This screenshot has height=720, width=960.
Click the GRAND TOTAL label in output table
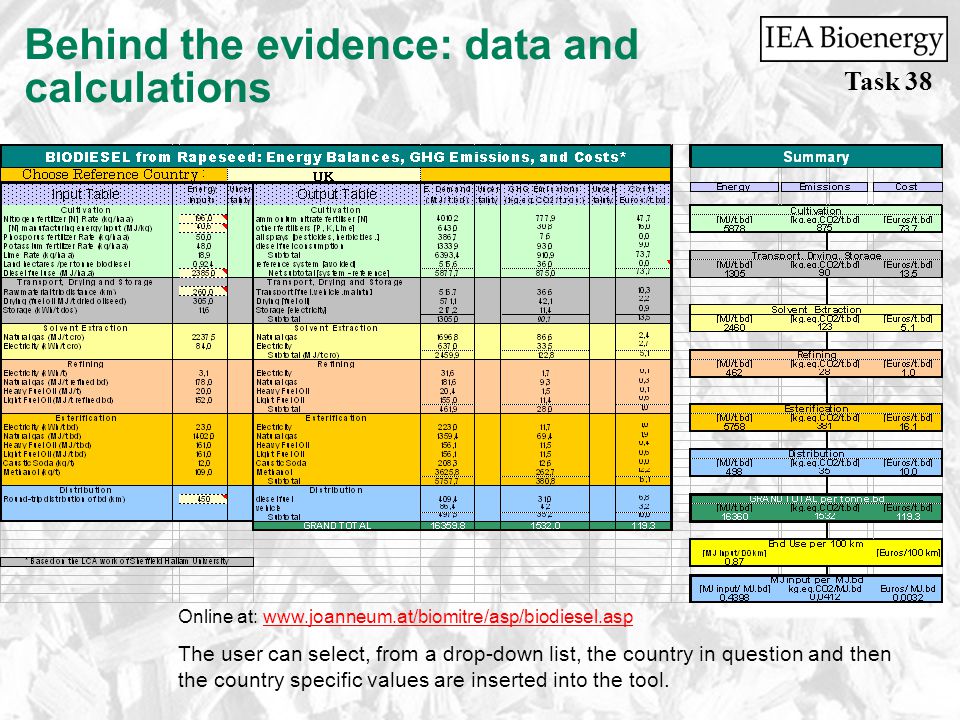click(337, 525)
